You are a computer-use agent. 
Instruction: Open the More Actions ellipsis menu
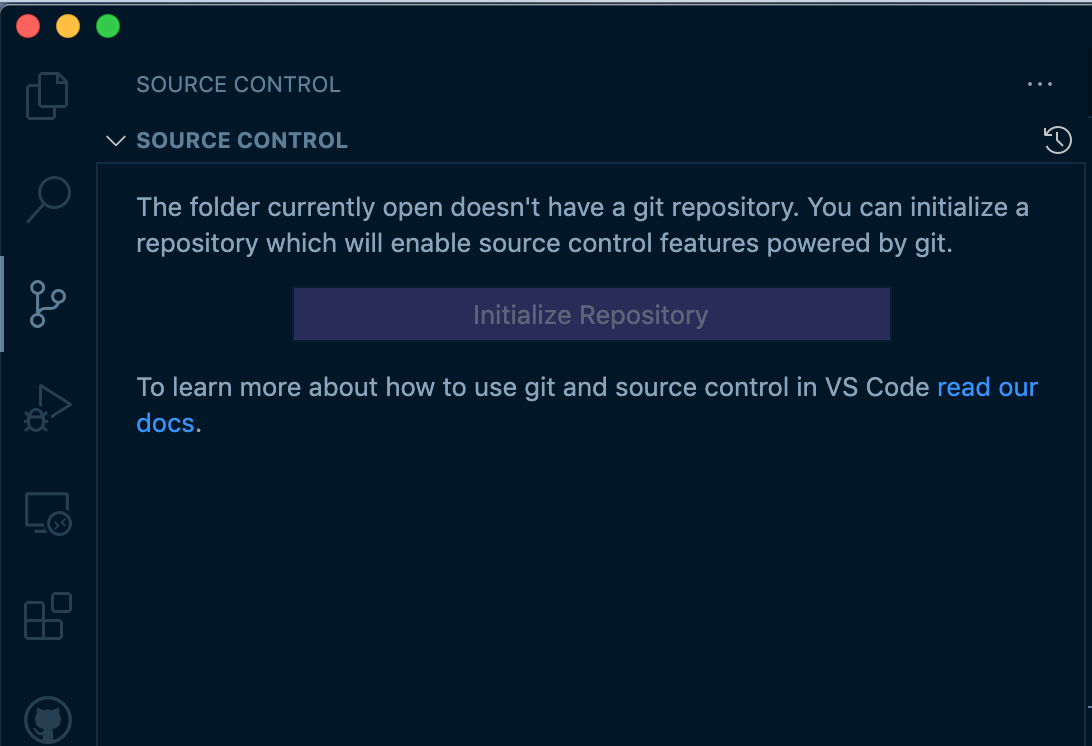click(x=1039, y=84)
